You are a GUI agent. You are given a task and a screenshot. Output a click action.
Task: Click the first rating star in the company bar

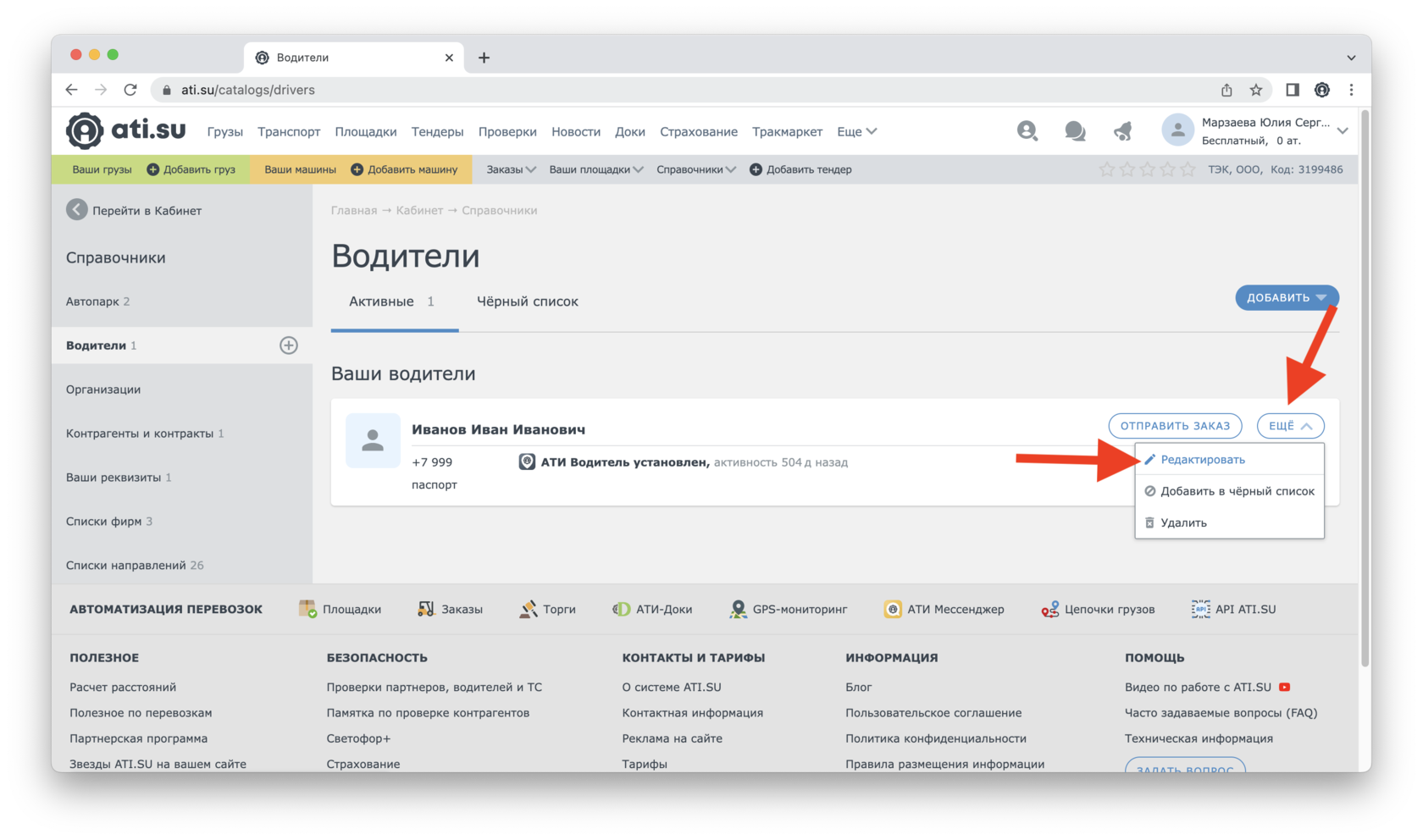[1106, 169]
